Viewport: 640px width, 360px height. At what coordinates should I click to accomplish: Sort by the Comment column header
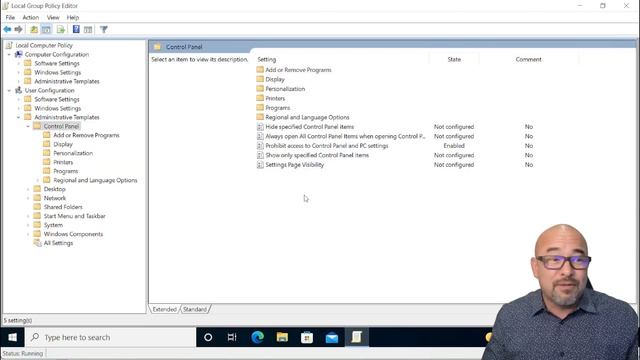[x=529, y=59]
